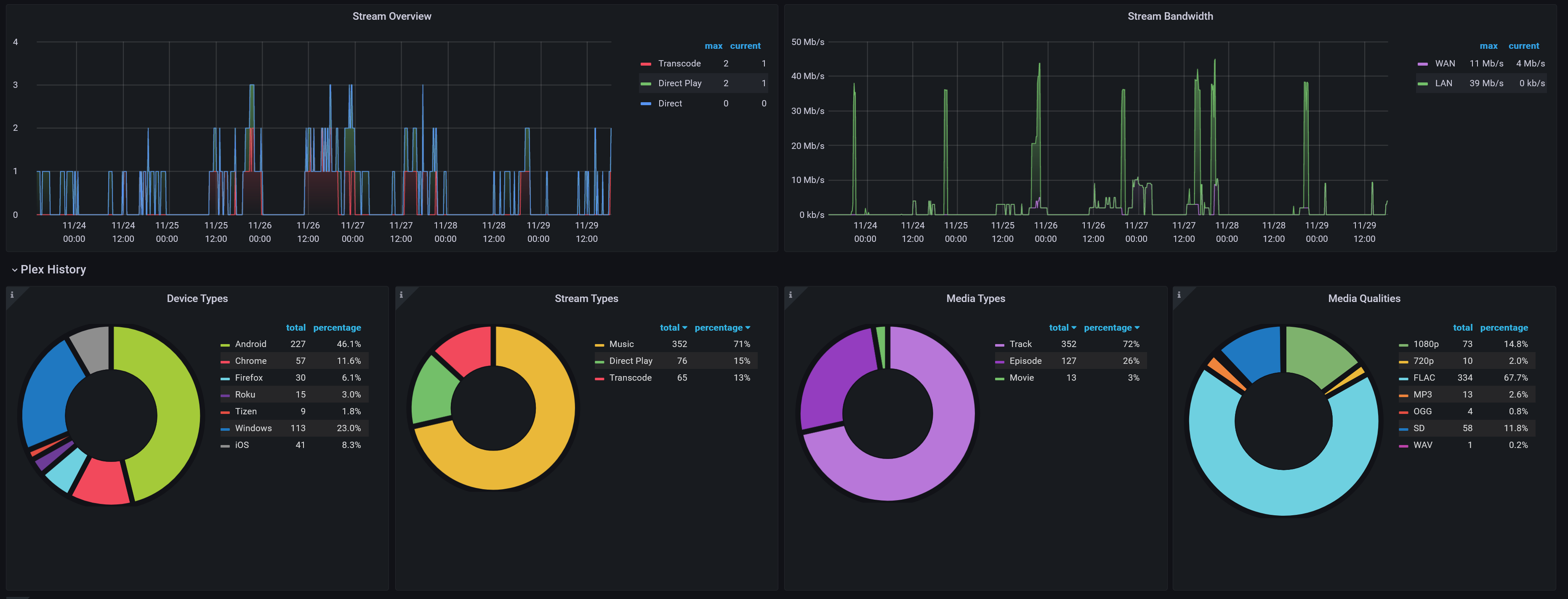Select Chrome row in Device Types legend

tap(294, 361)
